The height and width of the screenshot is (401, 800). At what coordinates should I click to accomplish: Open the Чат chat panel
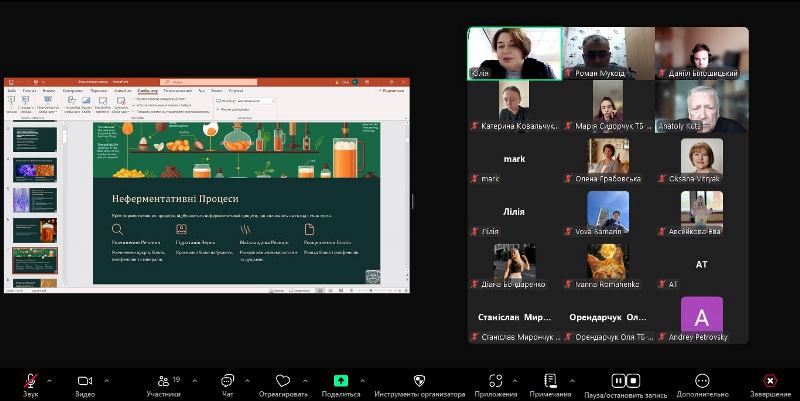(227, 381)
